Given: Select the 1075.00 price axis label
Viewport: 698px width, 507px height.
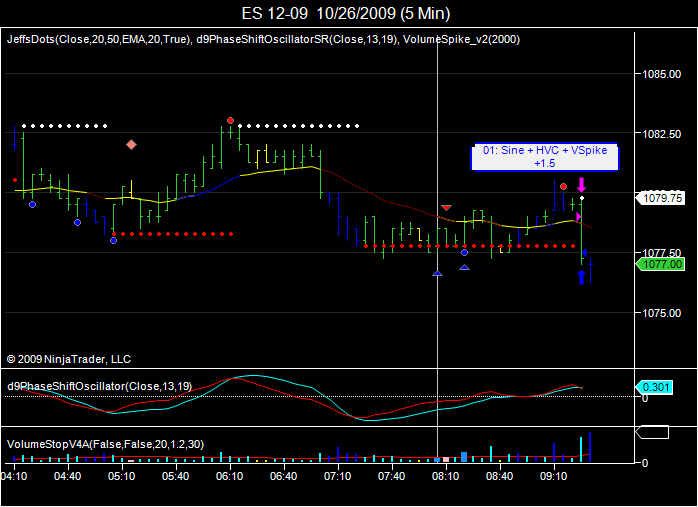Looking at the screenshot, I should pos(661,313).
